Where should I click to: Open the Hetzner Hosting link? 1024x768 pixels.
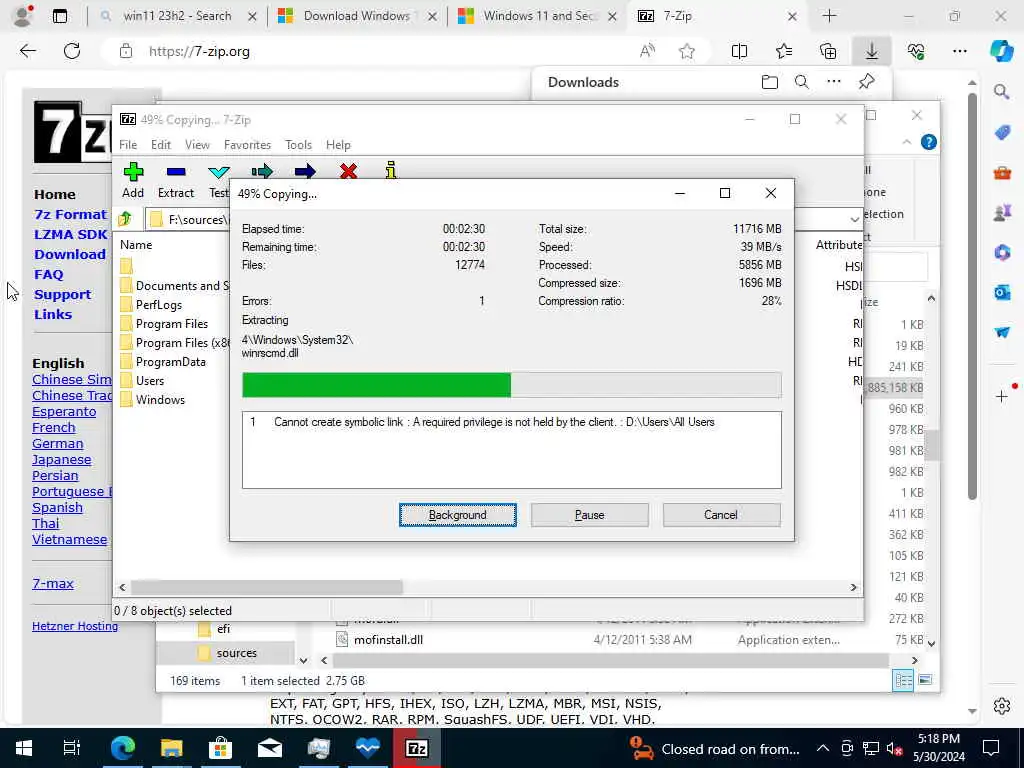(x=75, y=626)
